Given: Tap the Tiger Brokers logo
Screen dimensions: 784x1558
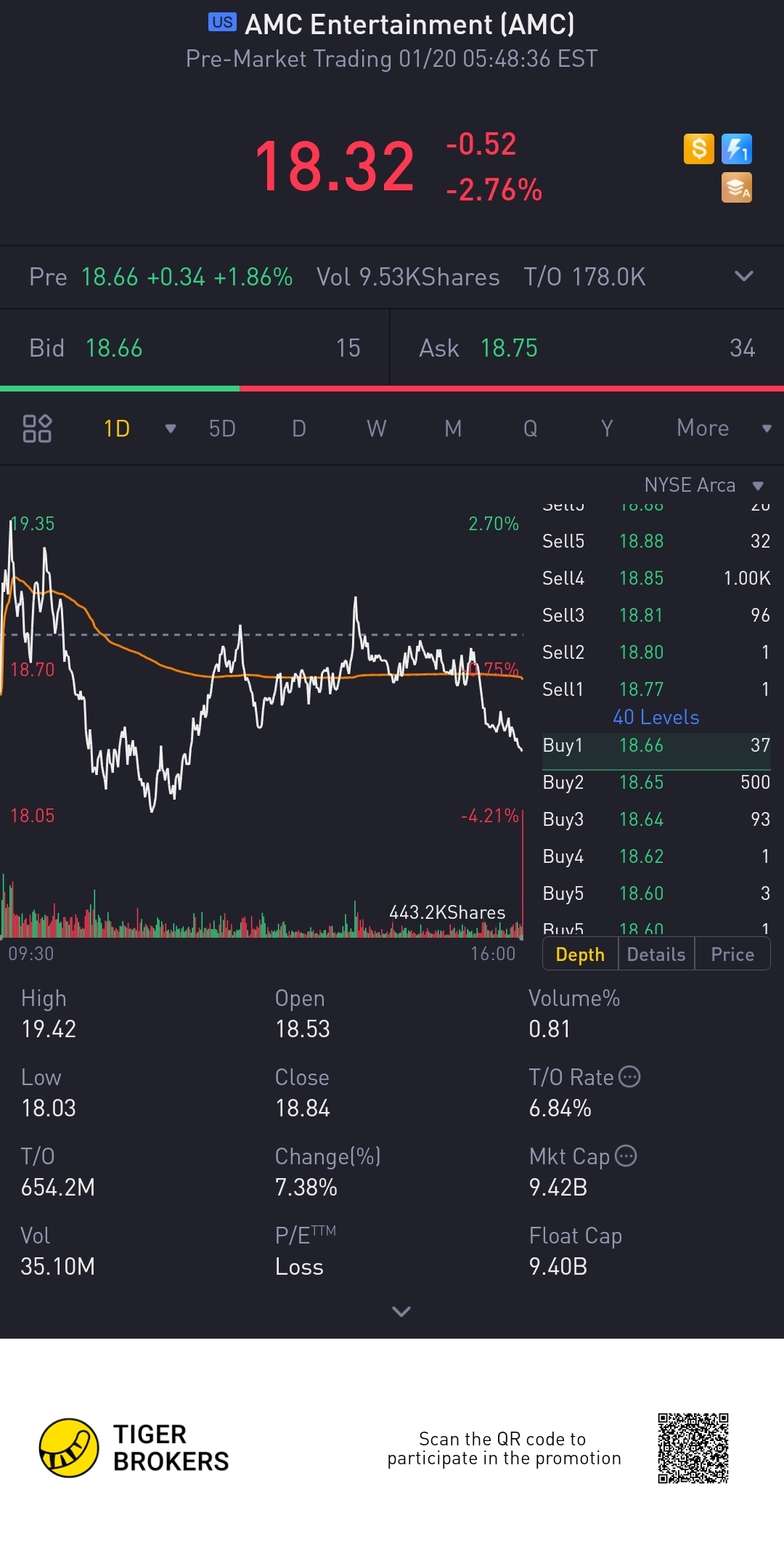Looking at the screenshot, I should (x=69, y=1448).
